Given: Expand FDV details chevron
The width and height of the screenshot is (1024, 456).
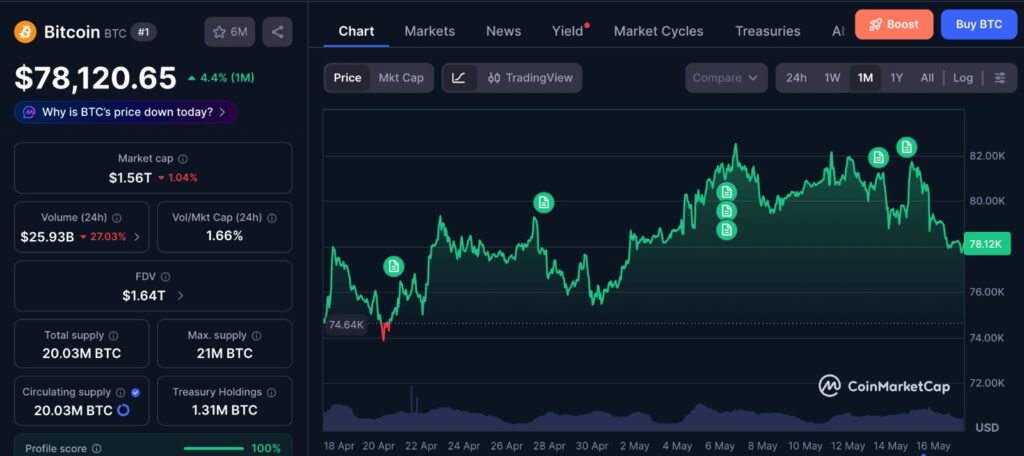Looking at the screenshot, I should coord(180,295).
